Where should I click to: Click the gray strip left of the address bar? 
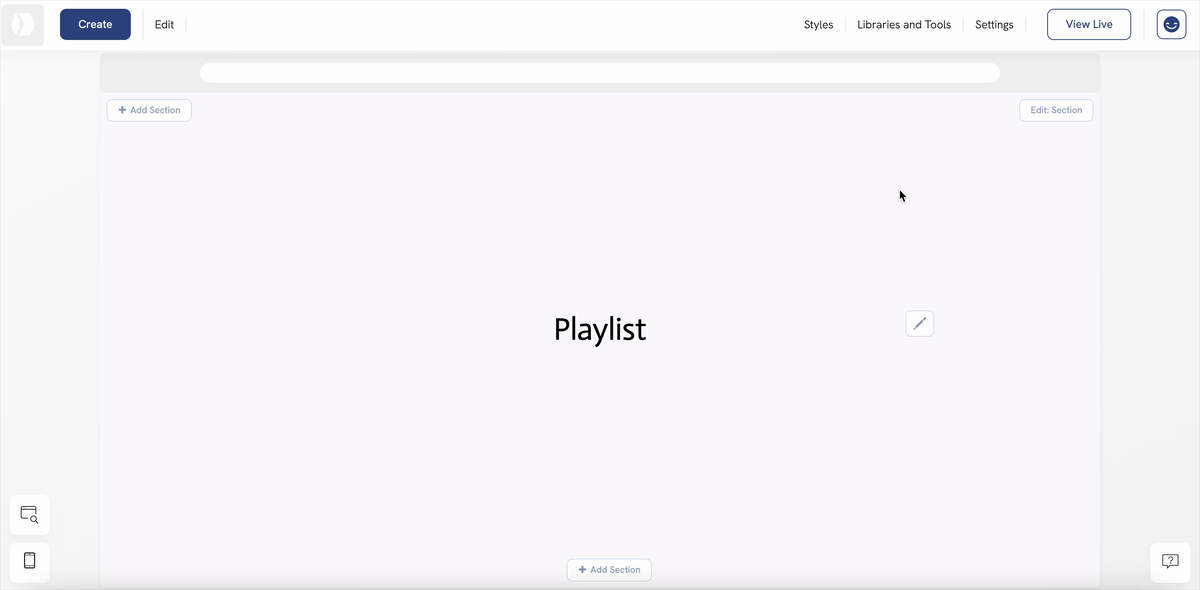(150, 73)
